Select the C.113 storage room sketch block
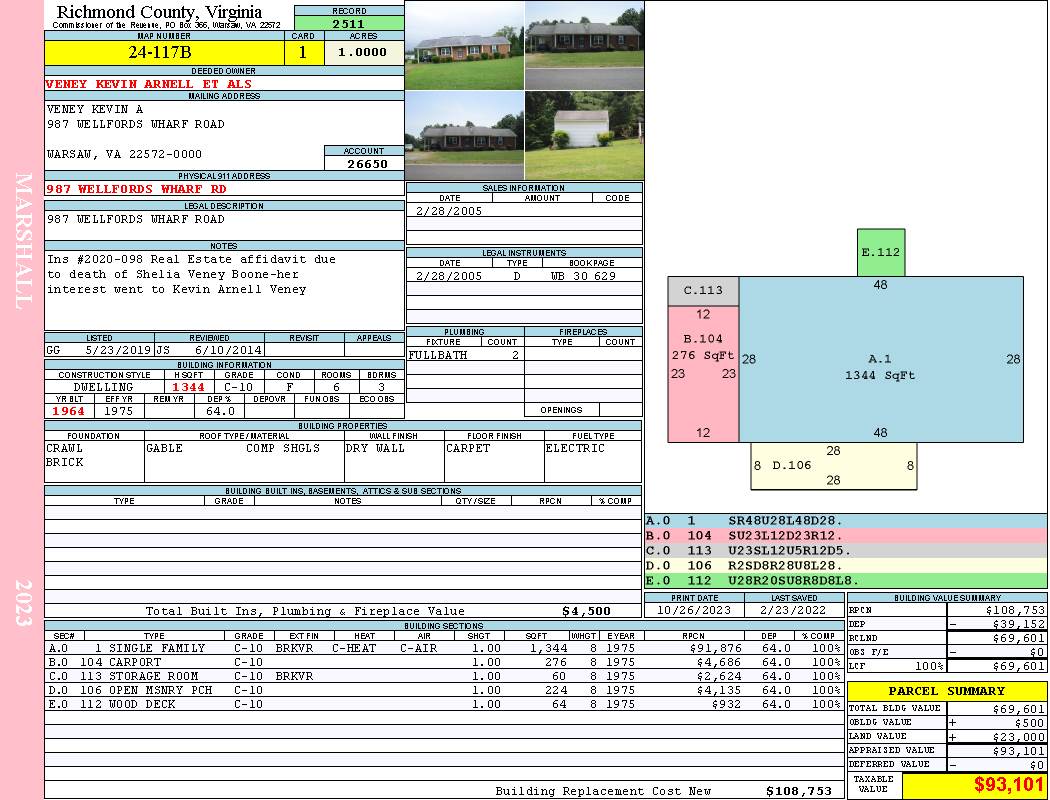 pos(703,291)
